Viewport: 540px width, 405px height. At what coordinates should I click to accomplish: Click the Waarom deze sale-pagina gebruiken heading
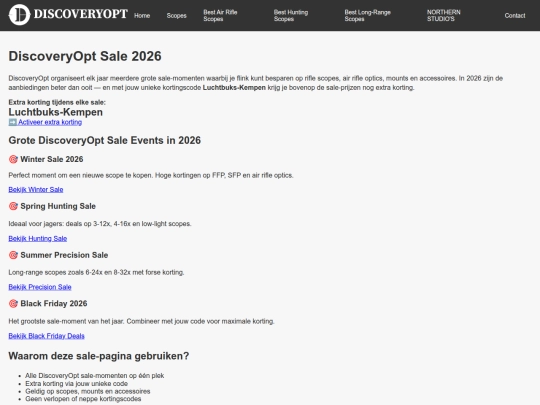99,356
